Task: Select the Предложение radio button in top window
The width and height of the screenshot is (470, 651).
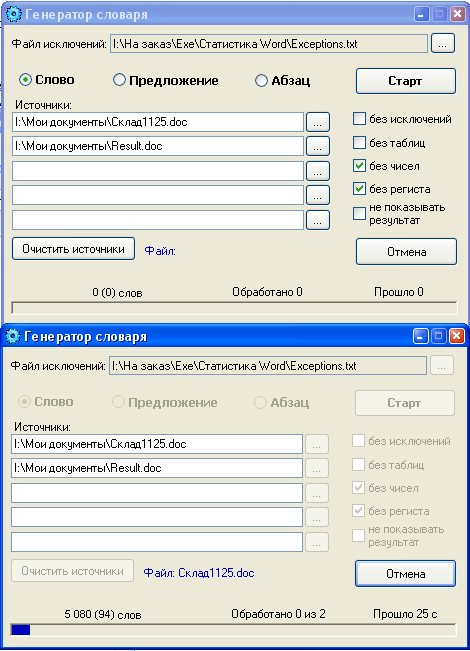Action: [119, 80]
